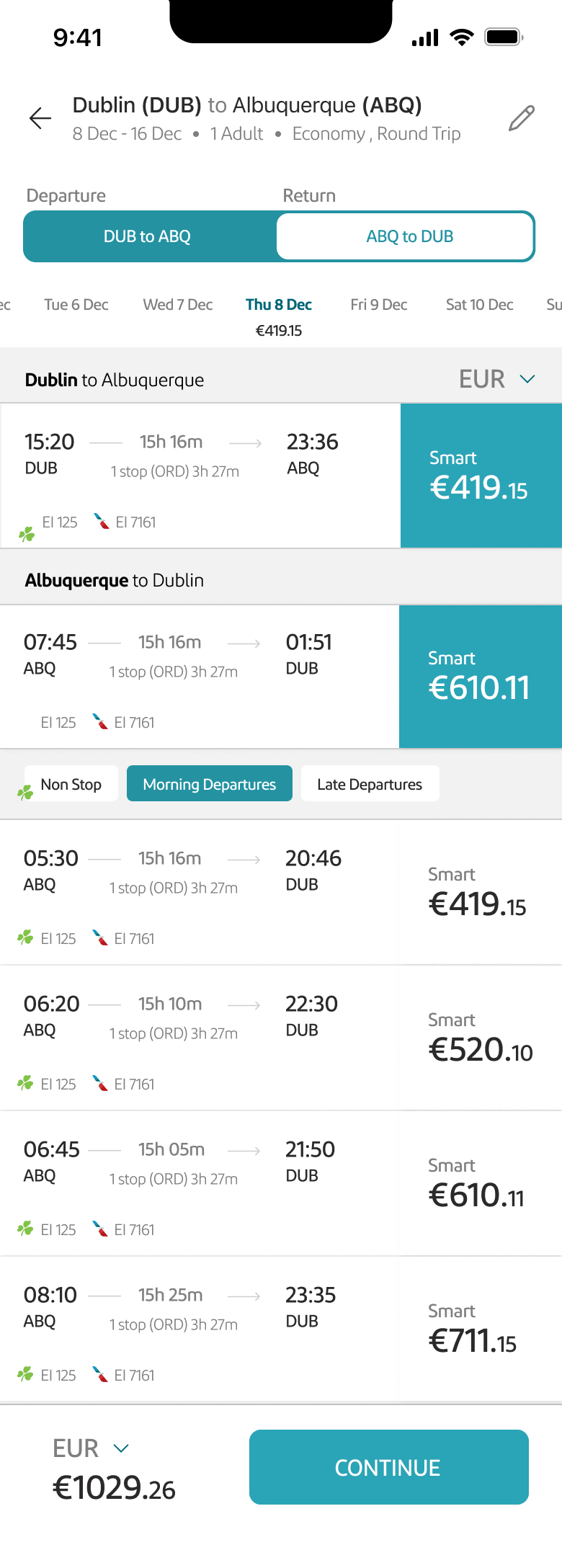
Task: Select the Fri 9 Dec date tab
Action: (379, 305)
